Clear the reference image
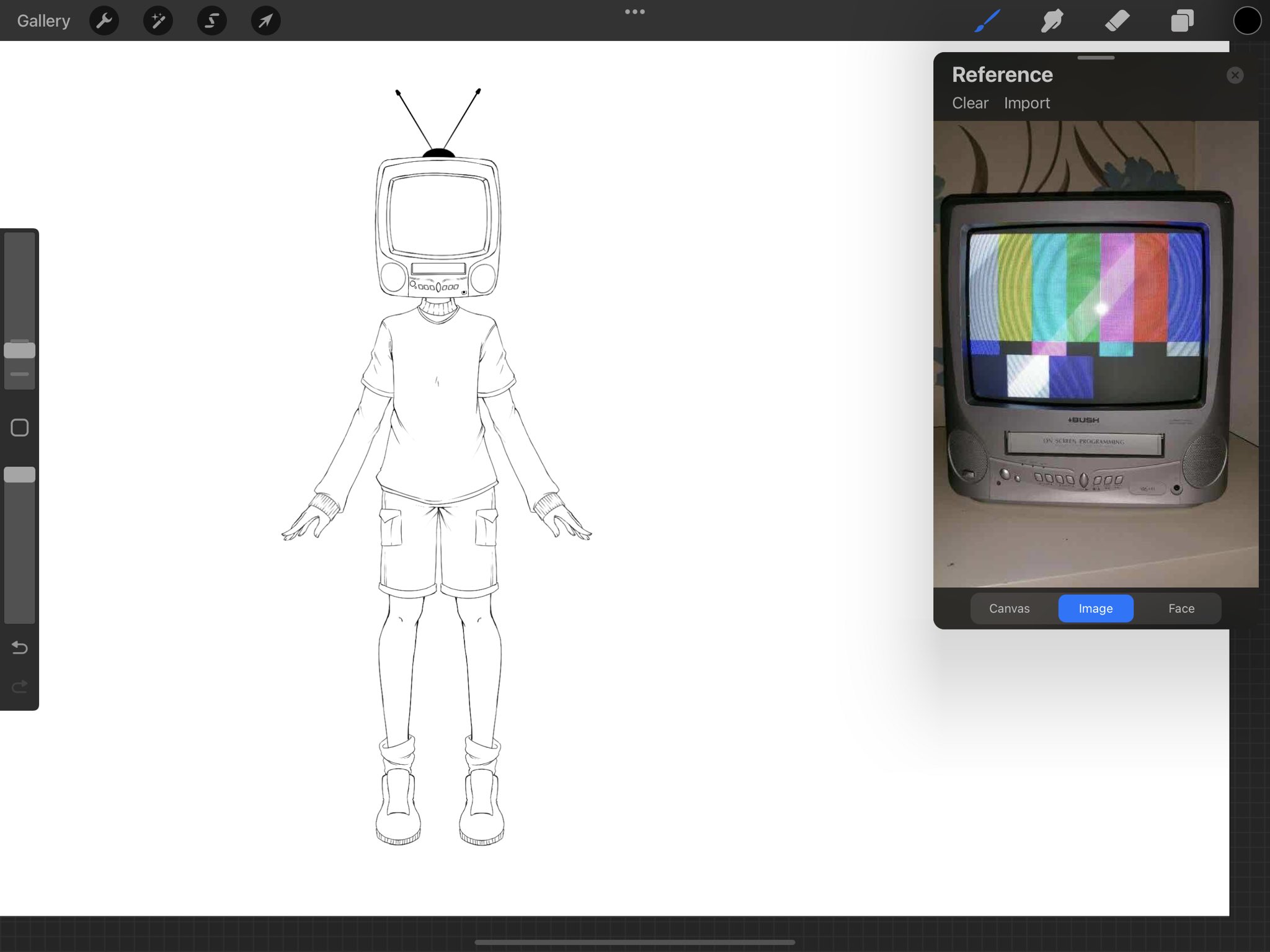This screenshot has width=1270, height=952. click(x=970, y=103)
